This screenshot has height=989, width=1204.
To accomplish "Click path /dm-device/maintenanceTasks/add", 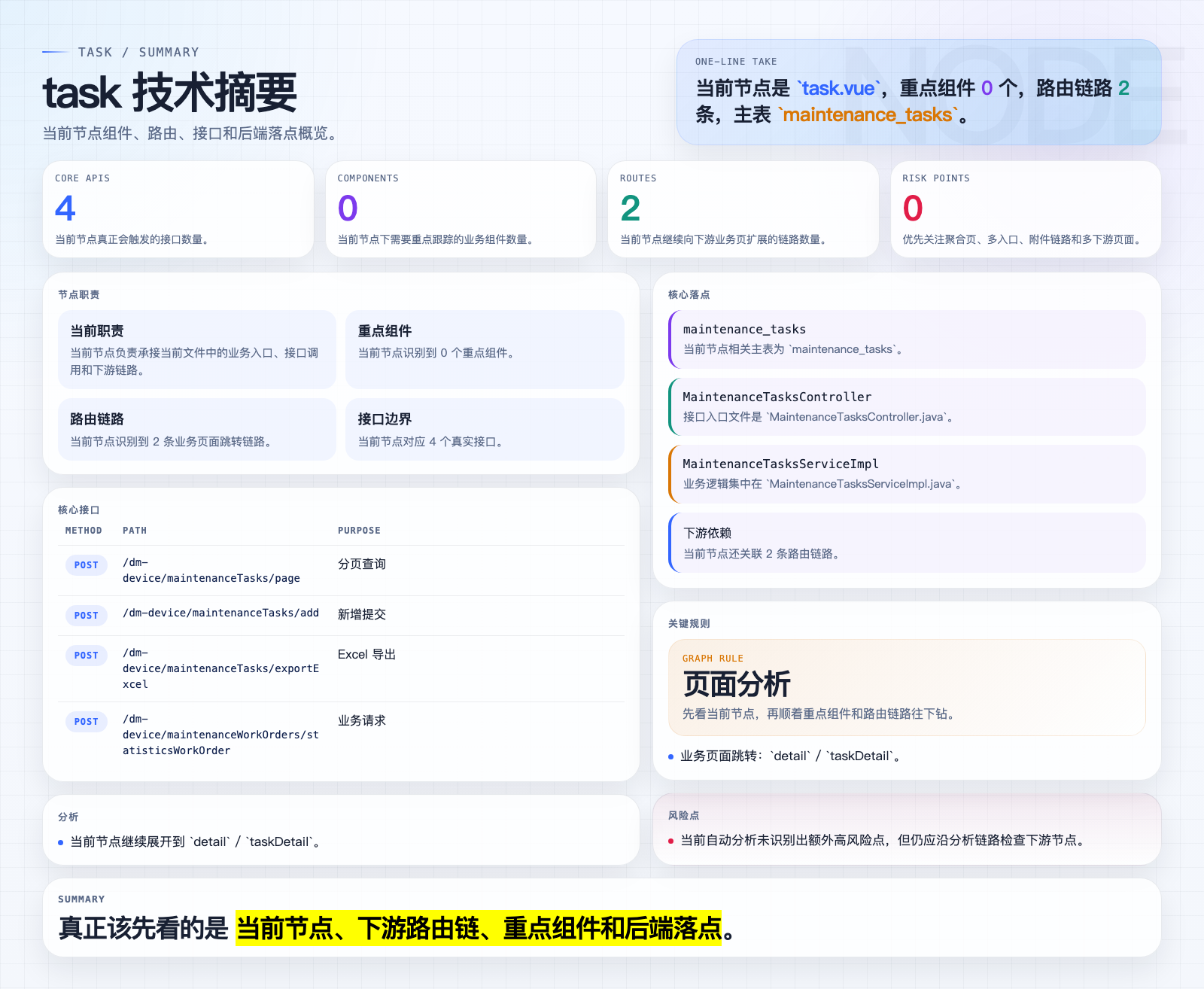I will coord(221,613).
